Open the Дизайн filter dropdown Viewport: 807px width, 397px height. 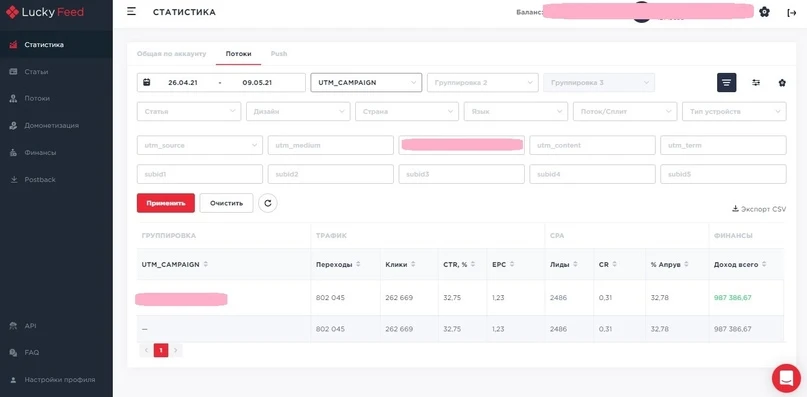298,111
